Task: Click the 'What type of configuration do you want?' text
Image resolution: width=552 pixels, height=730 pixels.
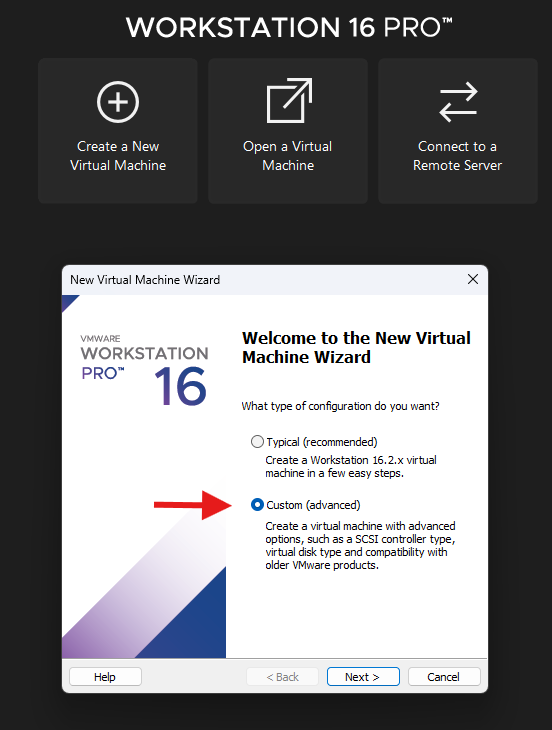Action: [x=340, y=406]
